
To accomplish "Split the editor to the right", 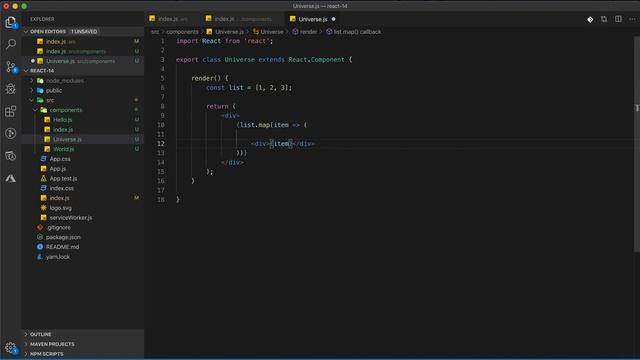I will coord(618,19).
